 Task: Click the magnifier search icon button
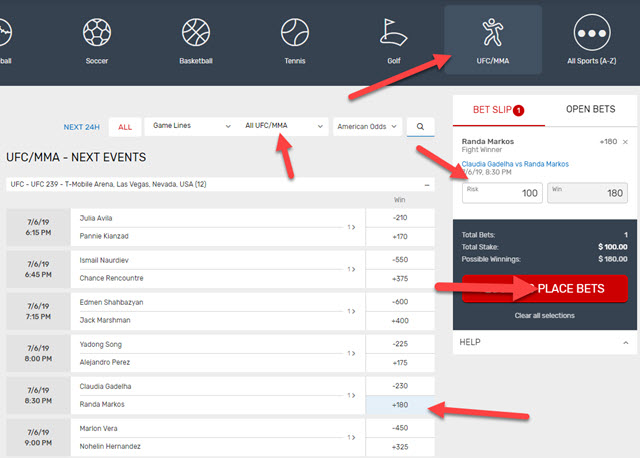coord(421,127)
